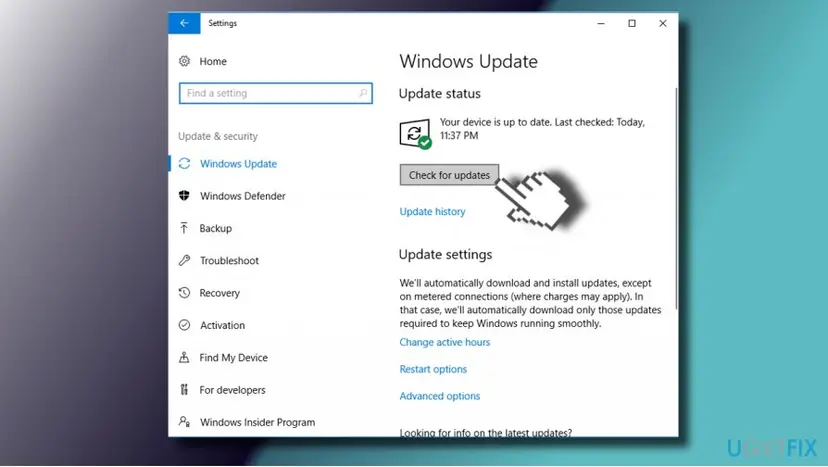Click the Find My Device person icon
Image resolution: width=828 pixels, height=467 pixels.
[x=184, y=357]
